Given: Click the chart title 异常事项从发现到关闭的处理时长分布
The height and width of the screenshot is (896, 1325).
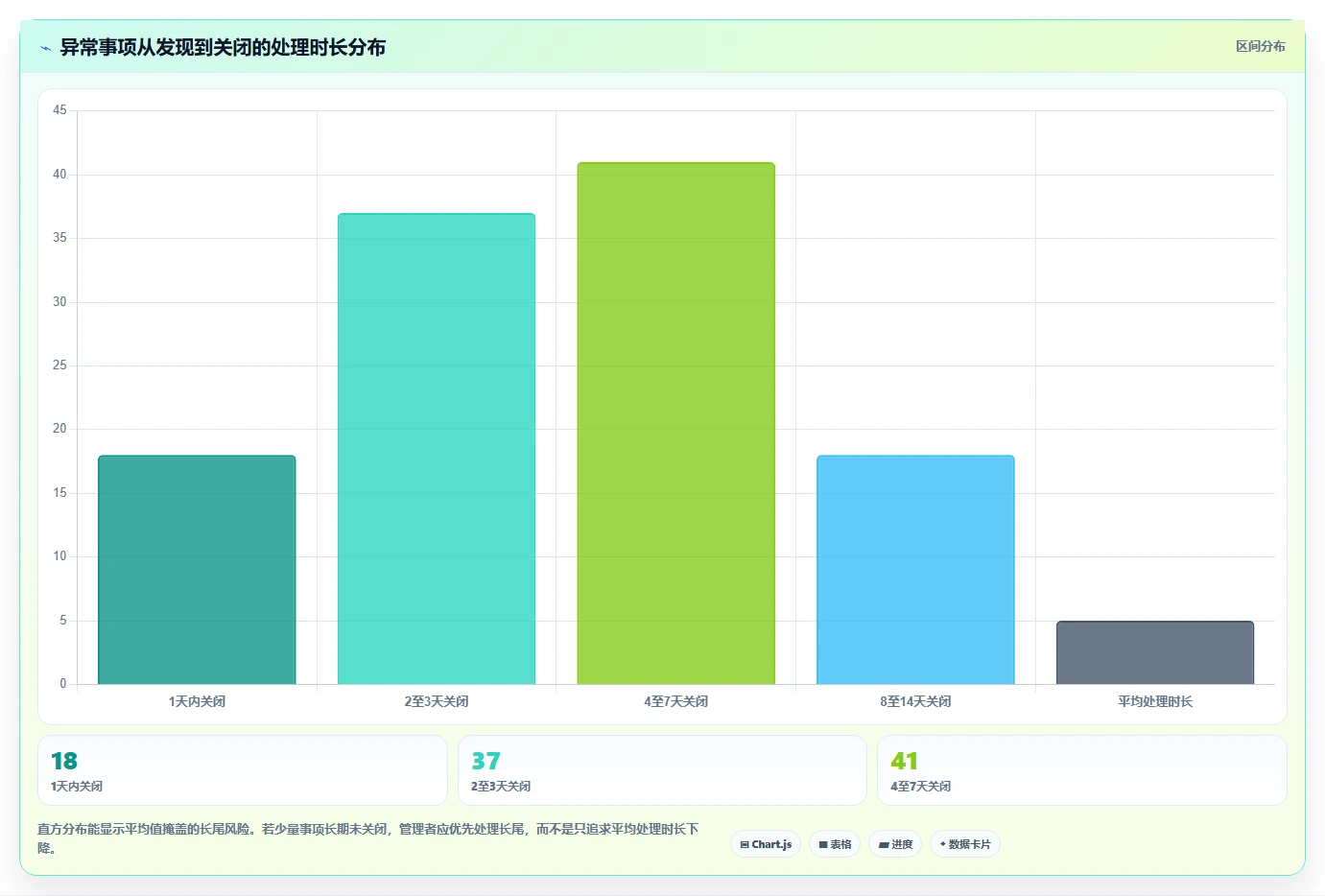Looking at the screenshot, I should [x=223, y=47].
